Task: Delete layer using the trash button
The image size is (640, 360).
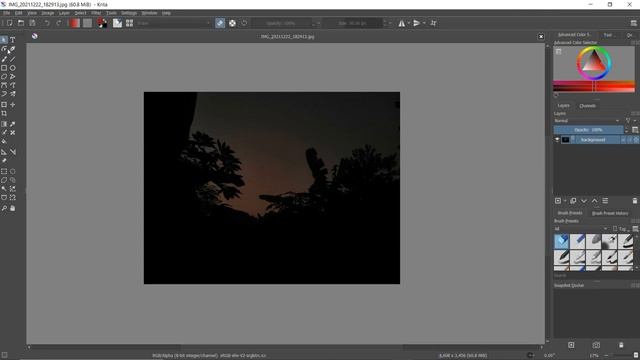Action: [635, 201]
